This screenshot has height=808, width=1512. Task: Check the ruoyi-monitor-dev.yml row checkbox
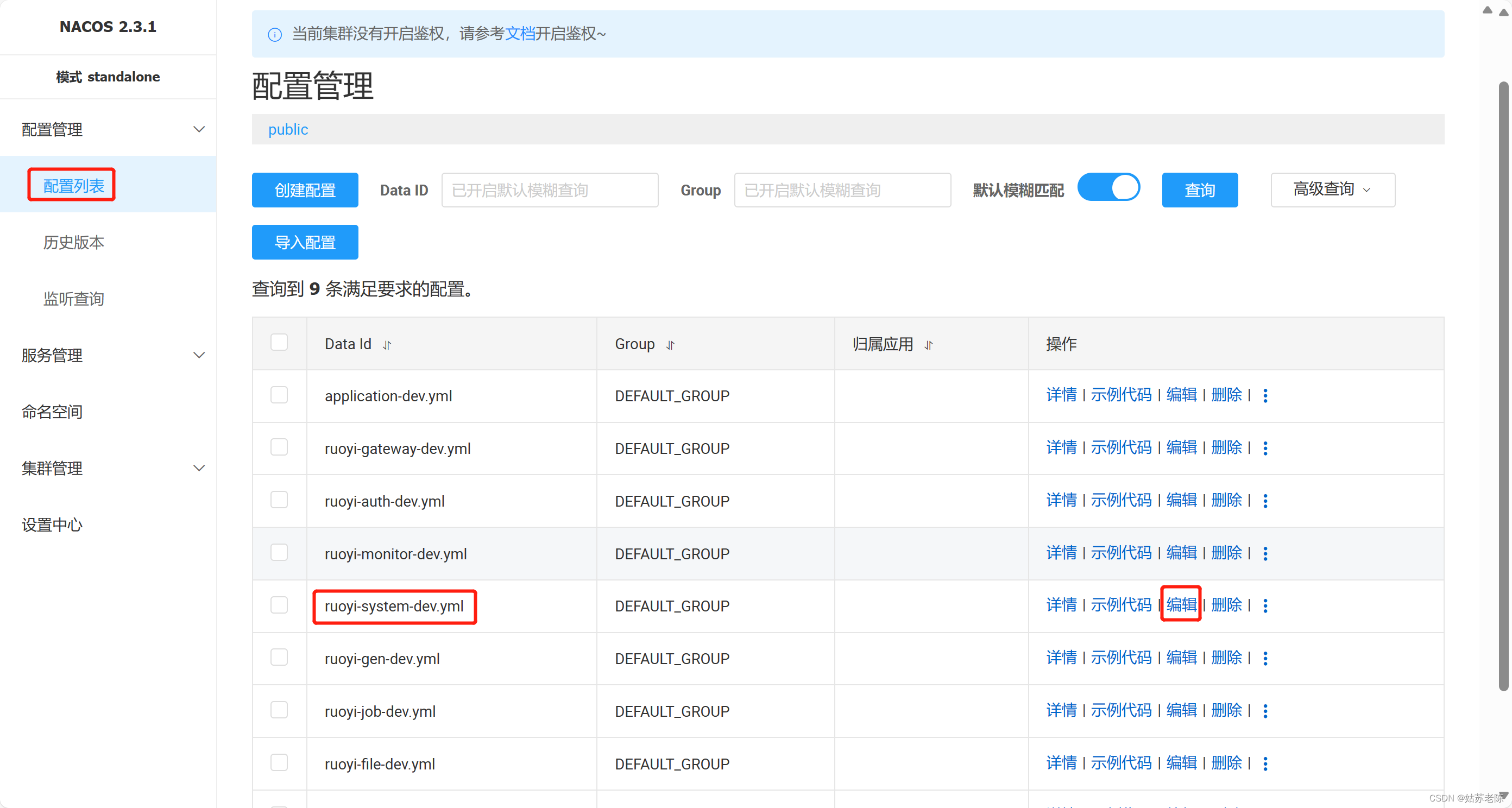[279, 552]
